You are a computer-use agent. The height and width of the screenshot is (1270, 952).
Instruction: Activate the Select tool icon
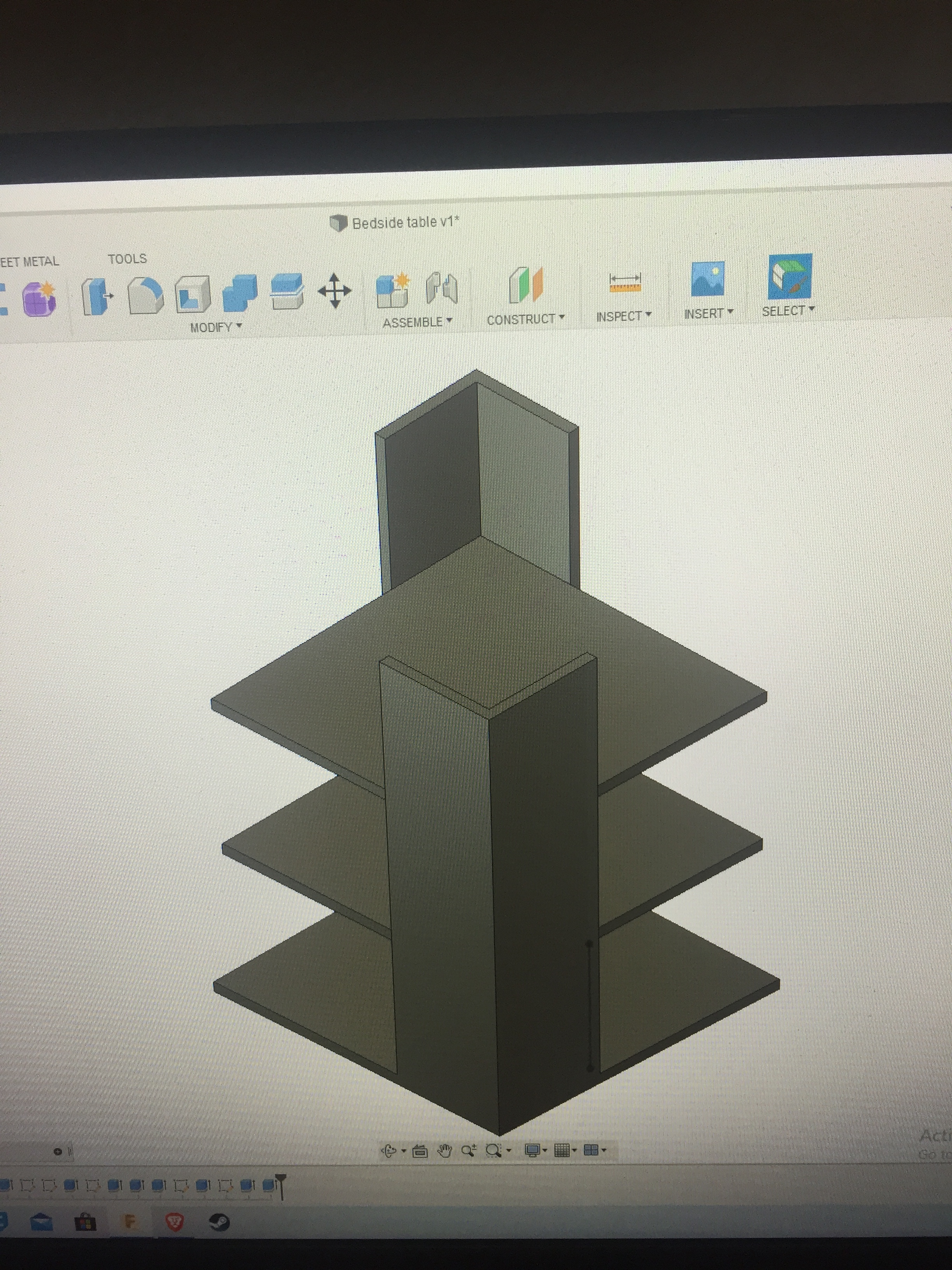(790, 276)
